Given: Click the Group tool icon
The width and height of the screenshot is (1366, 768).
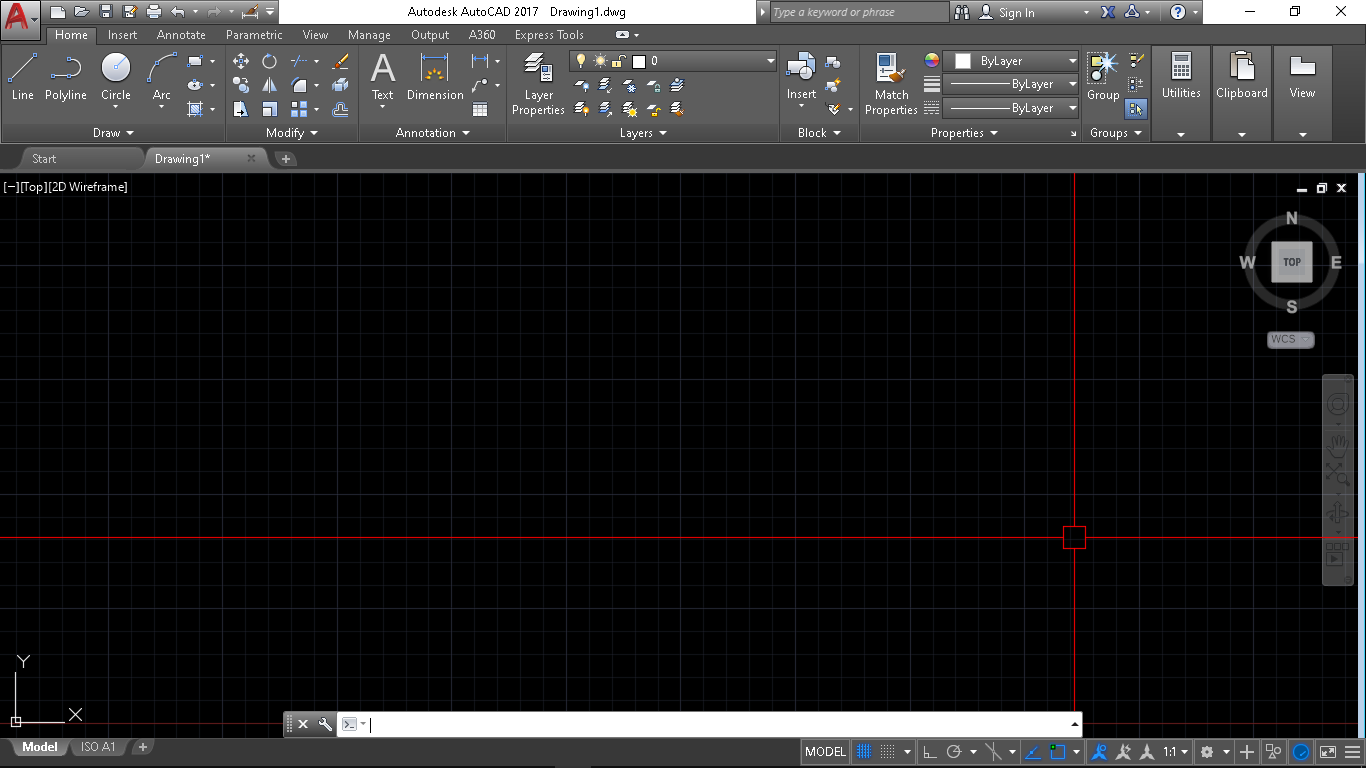Looking at the screenshot, I should (1103, 77).
